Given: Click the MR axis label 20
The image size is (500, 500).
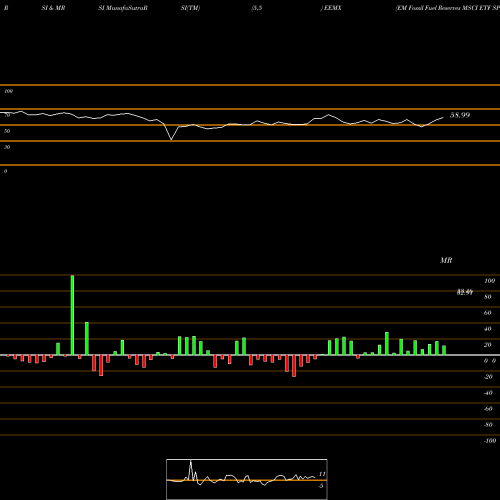Looking at the screenshot, I should (488, 345).
